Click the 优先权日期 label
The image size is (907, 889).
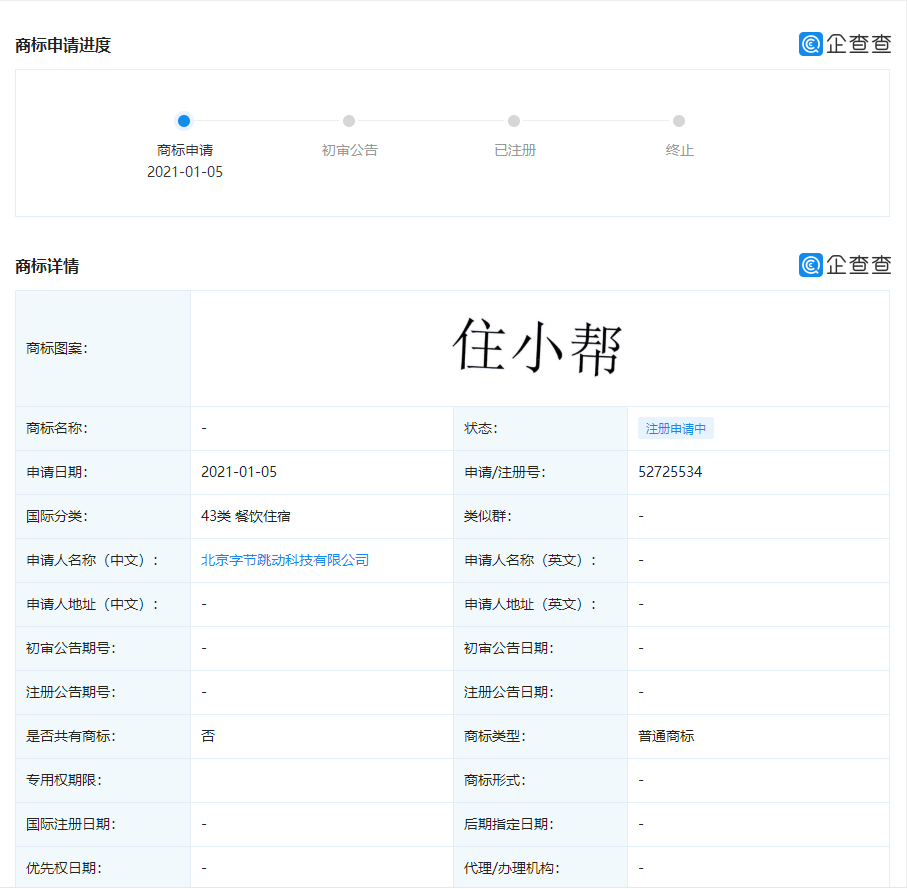[64, 868]
